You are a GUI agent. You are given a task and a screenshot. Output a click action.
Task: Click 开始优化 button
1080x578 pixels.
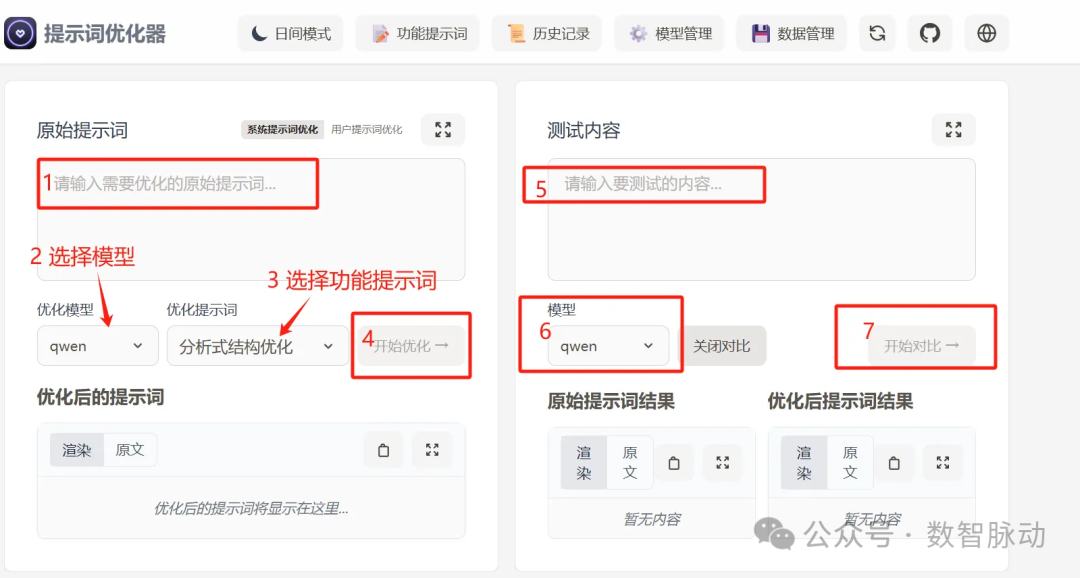coord(411,346)
